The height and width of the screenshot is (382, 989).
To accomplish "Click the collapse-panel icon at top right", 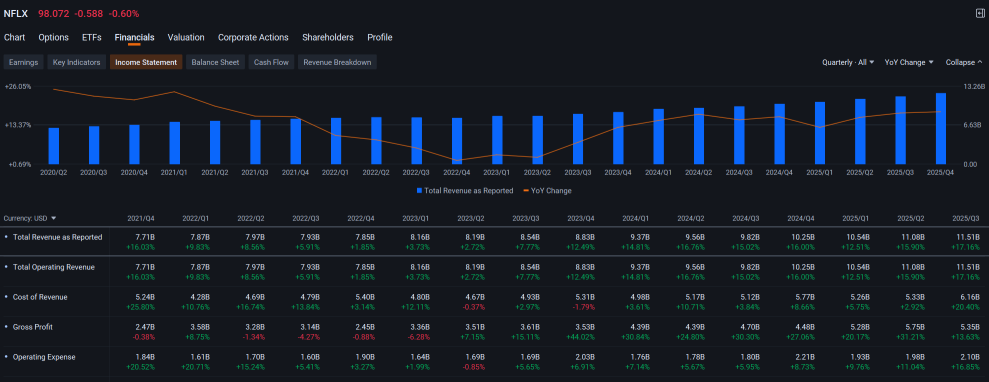I will pos(980,13).
